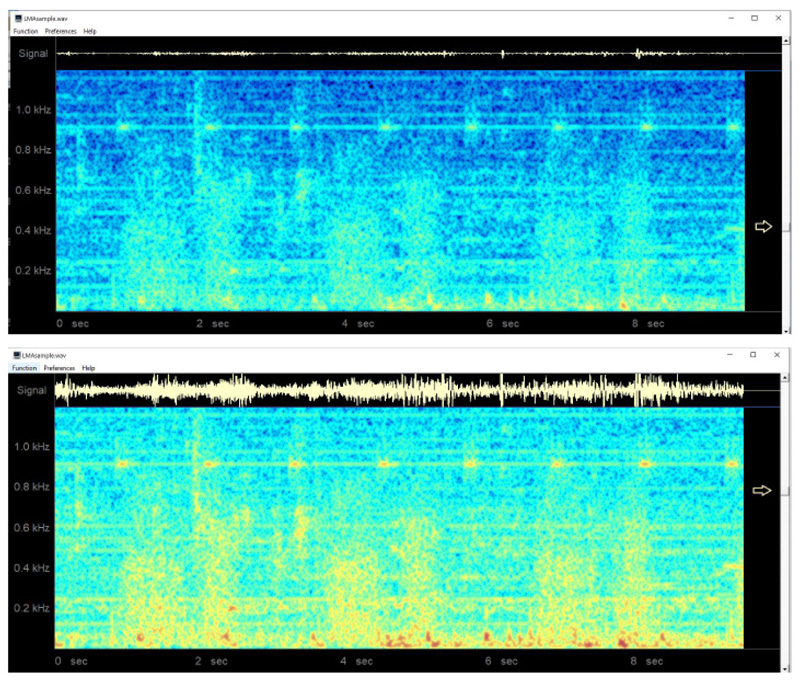
Task: Click the forward arrow icon in the top window
Action: (762, 227)
